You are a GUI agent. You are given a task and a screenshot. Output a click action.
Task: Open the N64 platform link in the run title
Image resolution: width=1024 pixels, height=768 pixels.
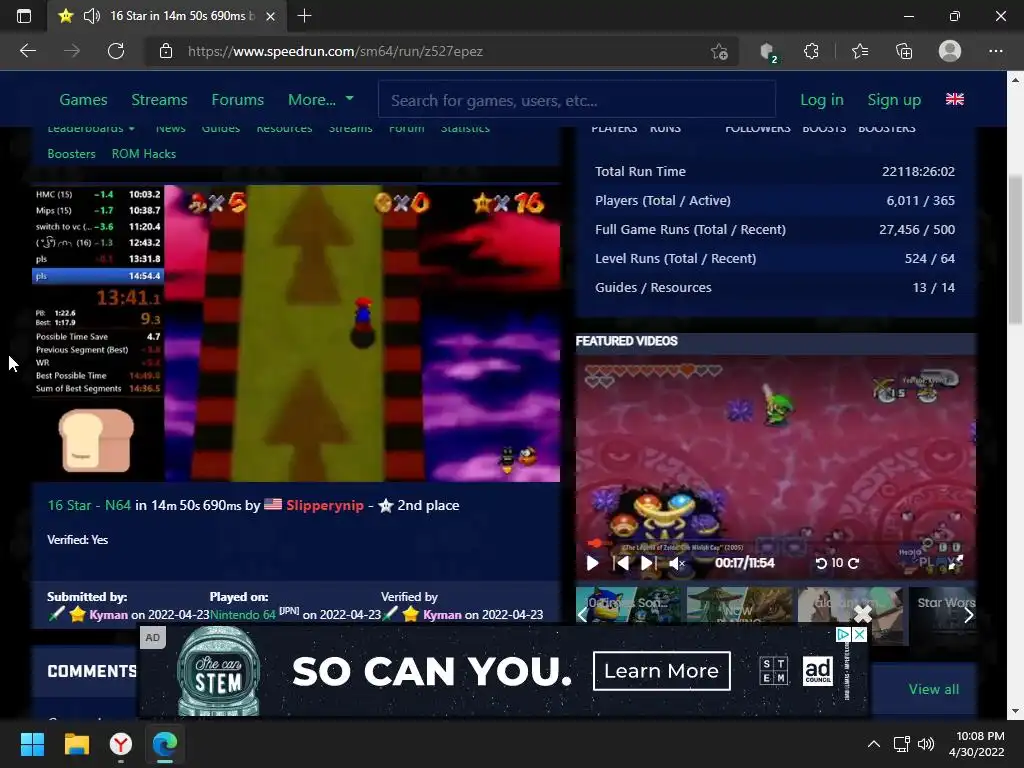point(118,505)
